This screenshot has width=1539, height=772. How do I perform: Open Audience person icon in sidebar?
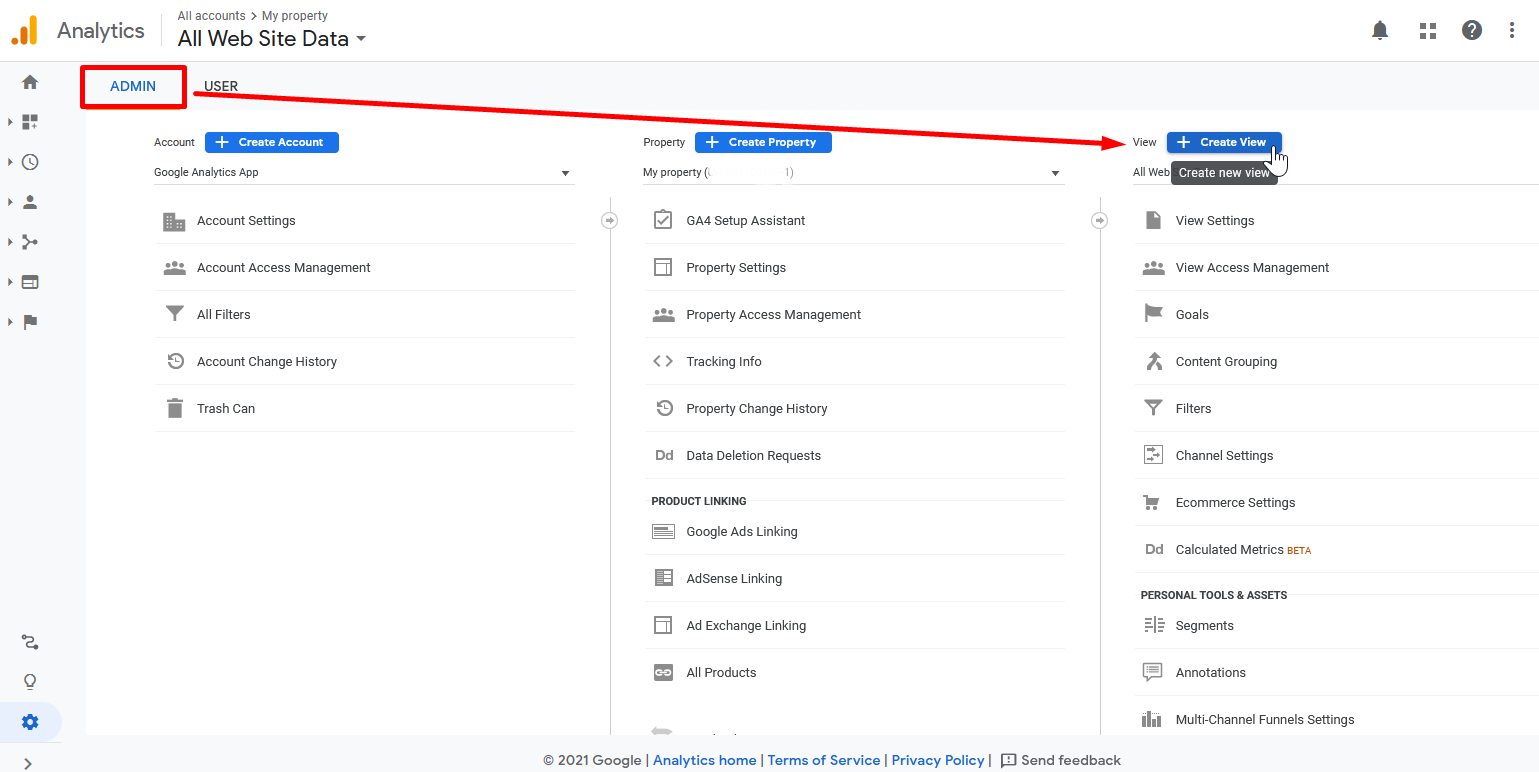pyautogui.click(x=30, y=202)
